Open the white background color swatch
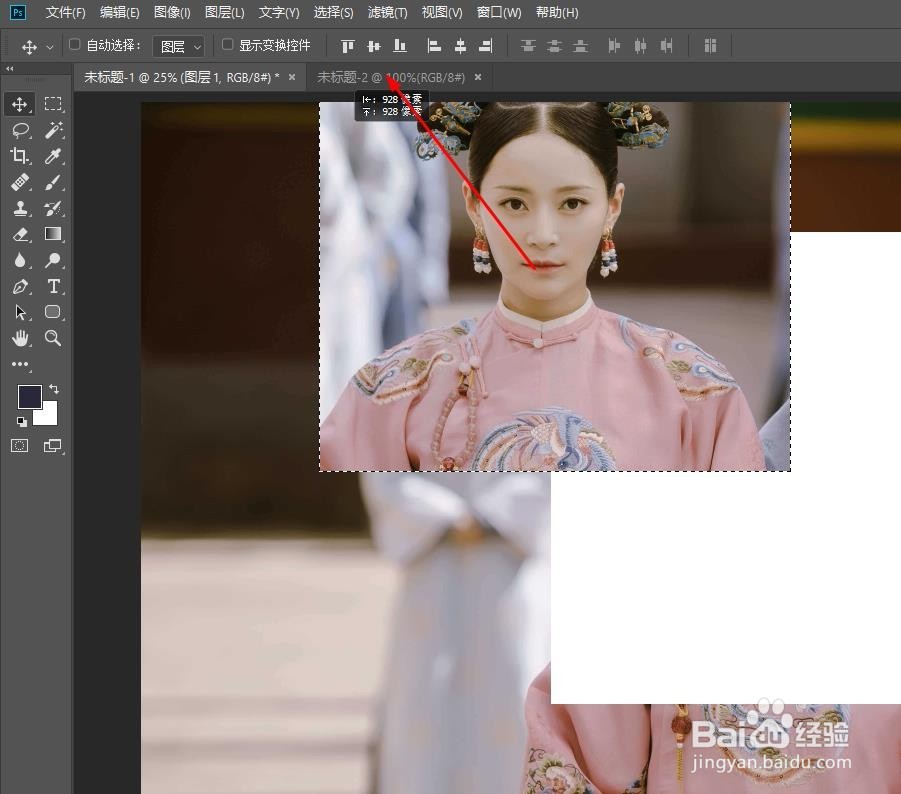 [48, 416]
